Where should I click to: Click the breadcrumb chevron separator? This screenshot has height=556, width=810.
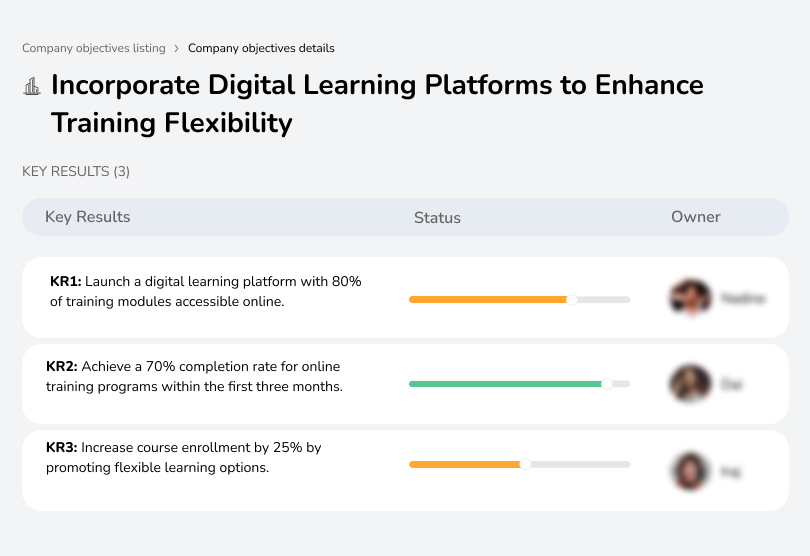(176, 48)
